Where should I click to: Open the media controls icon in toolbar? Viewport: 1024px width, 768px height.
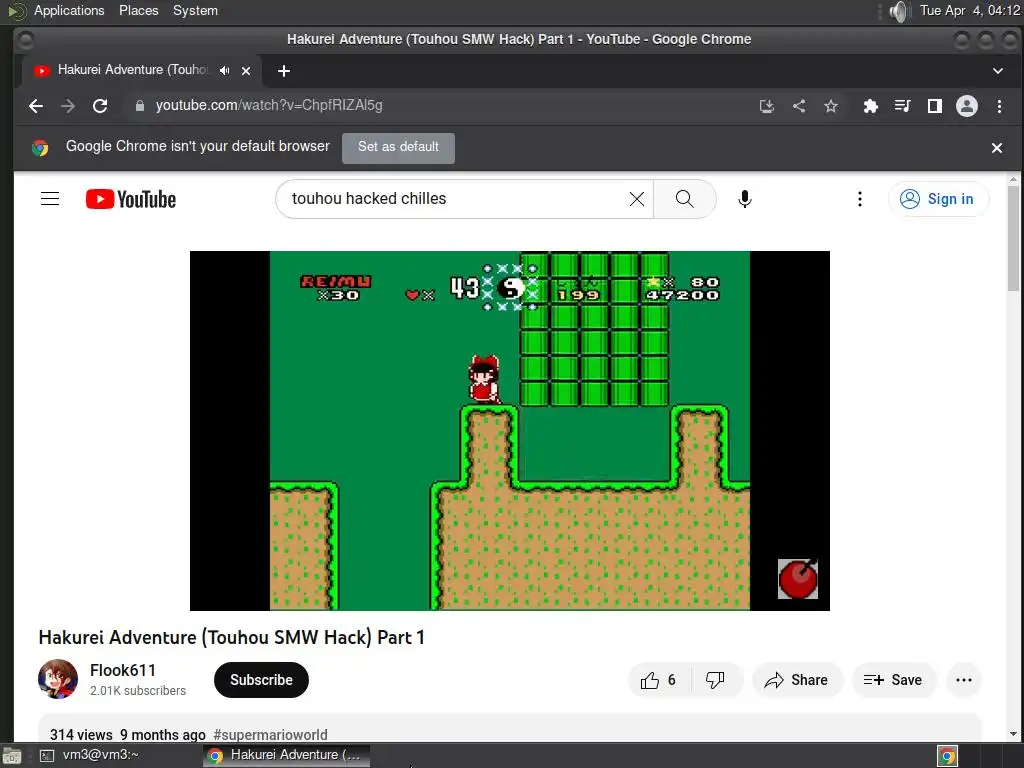[x=903, y=106]
